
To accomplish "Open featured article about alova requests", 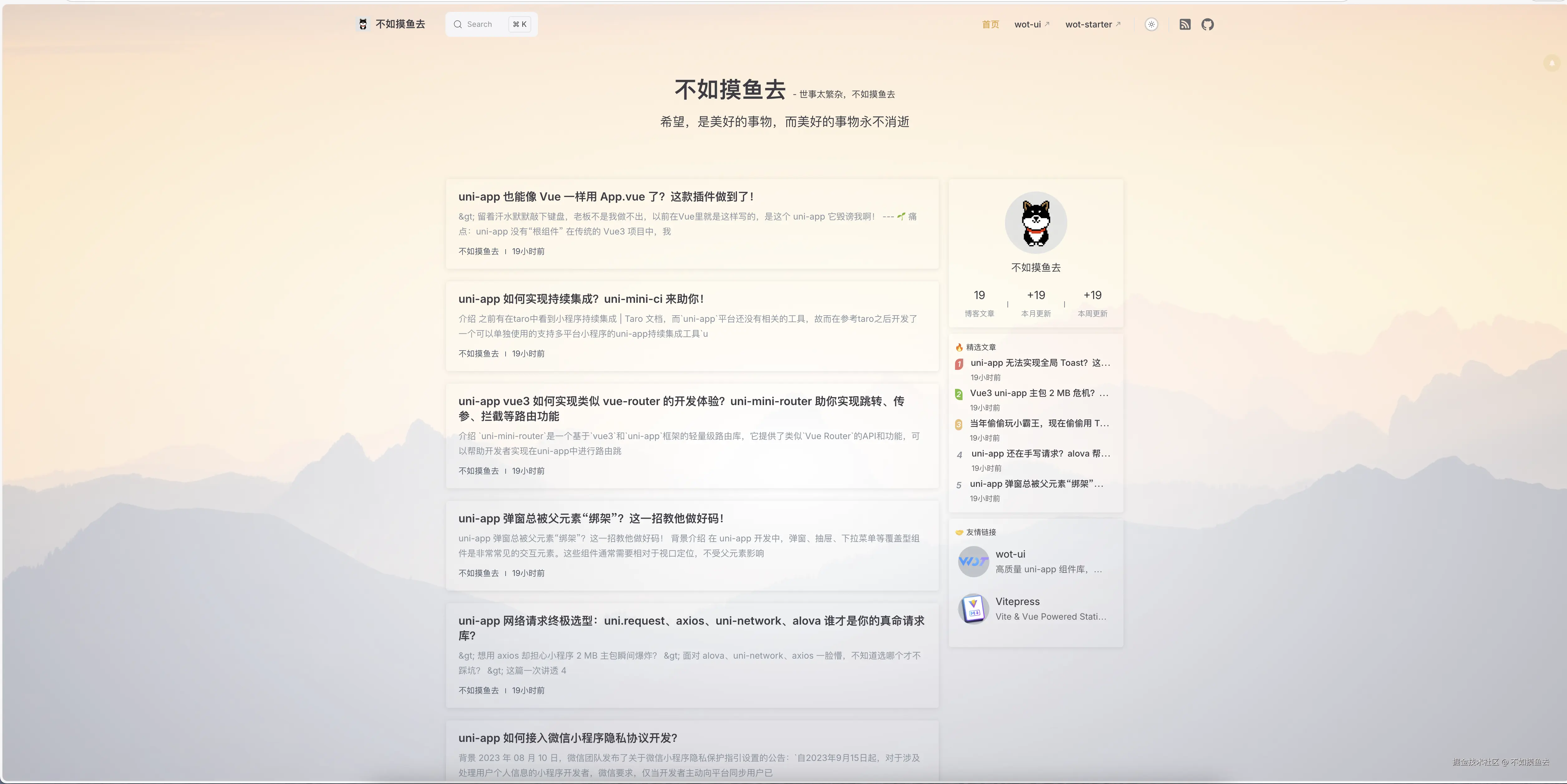I will [1040, 453].
